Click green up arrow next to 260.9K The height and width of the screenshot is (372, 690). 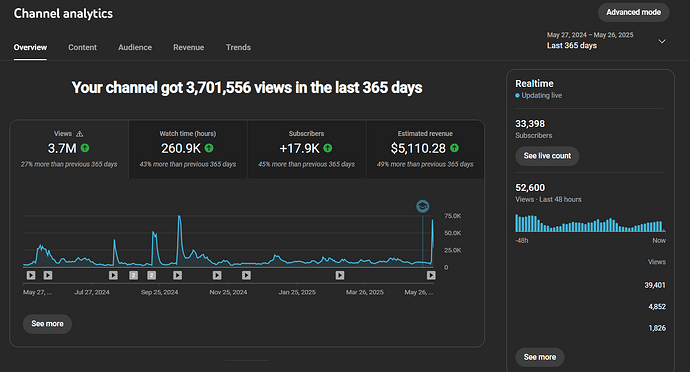pyautogui.click(x=209, y=148)
